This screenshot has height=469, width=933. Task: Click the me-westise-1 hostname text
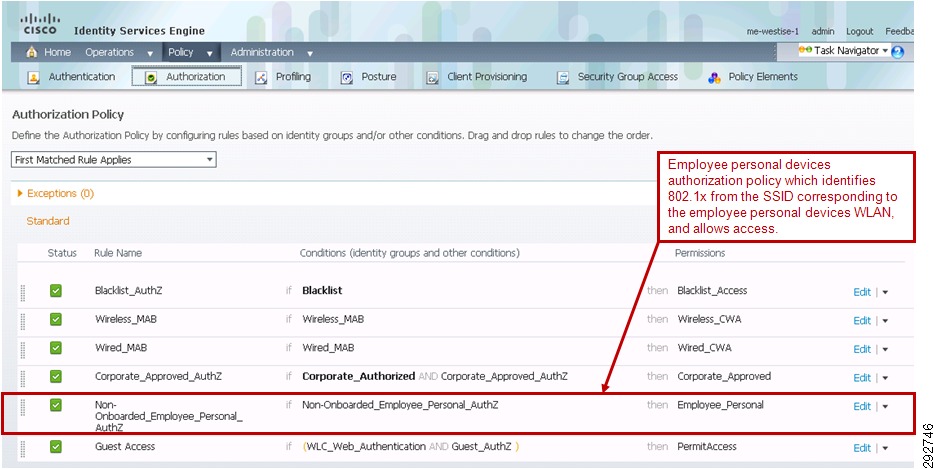(x=773, y=32)
